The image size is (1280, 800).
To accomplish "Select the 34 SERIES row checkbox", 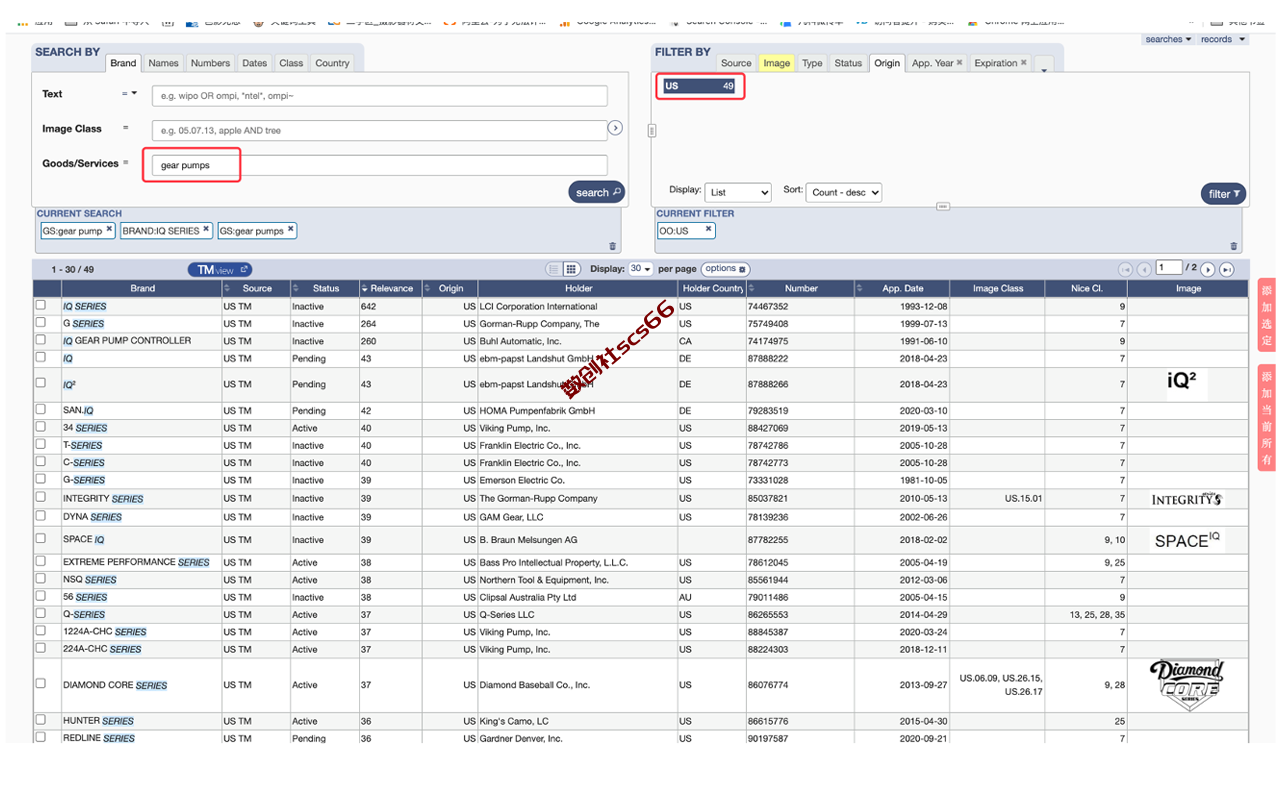I will pos(41,426).
